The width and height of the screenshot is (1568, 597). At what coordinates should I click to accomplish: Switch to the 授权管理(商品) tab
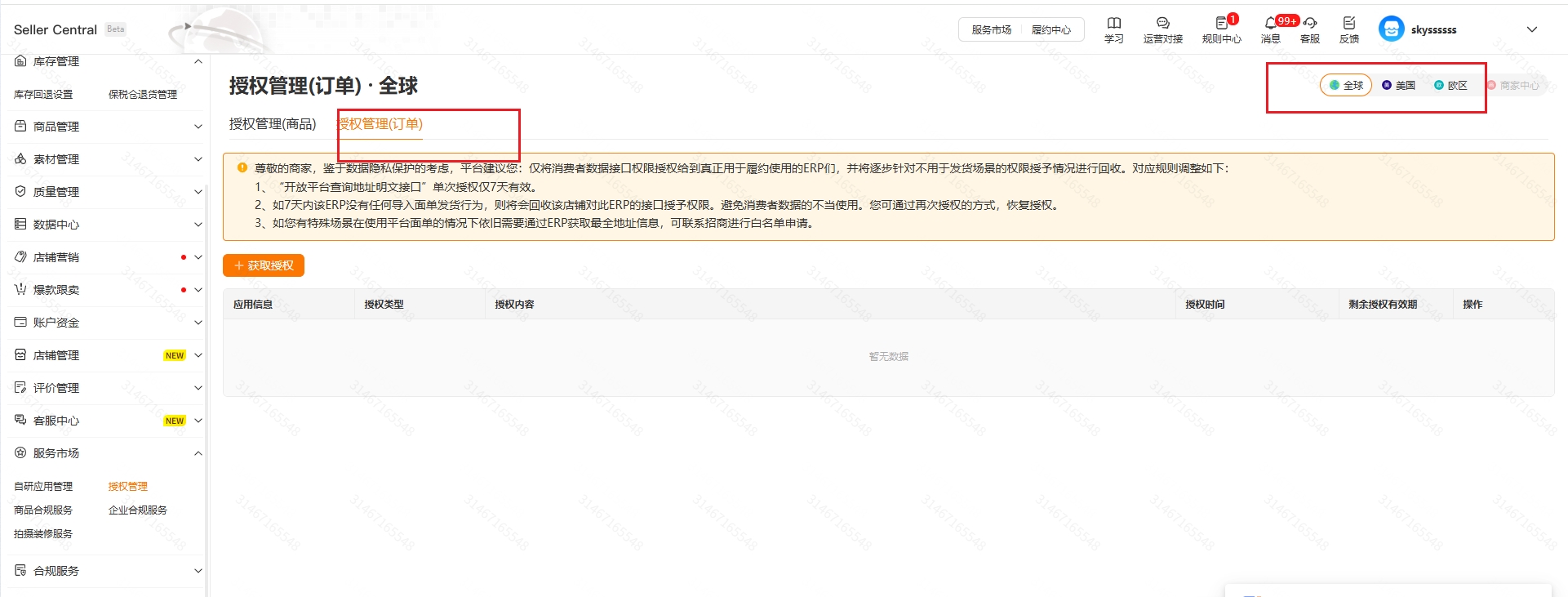pos(273,124)
